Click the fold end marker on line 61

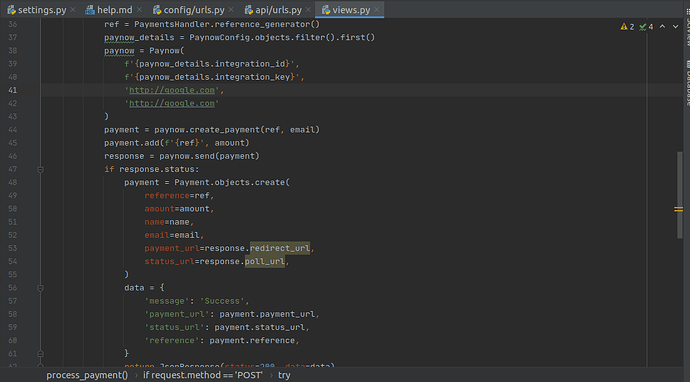coord(40,353)
